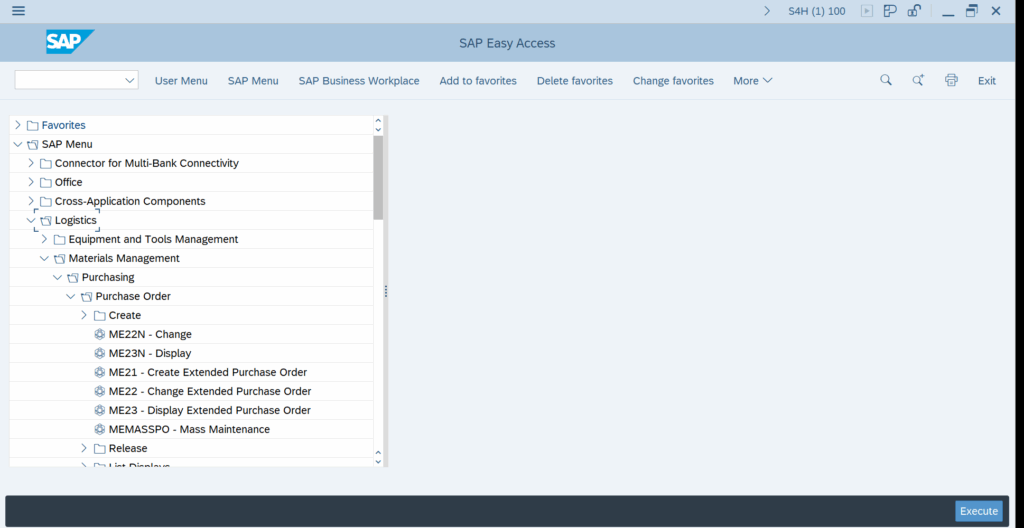The height and width of the screenshot is (528, 1024).
Task: Click scroll-up arrow at tree top
Action: 378,120
